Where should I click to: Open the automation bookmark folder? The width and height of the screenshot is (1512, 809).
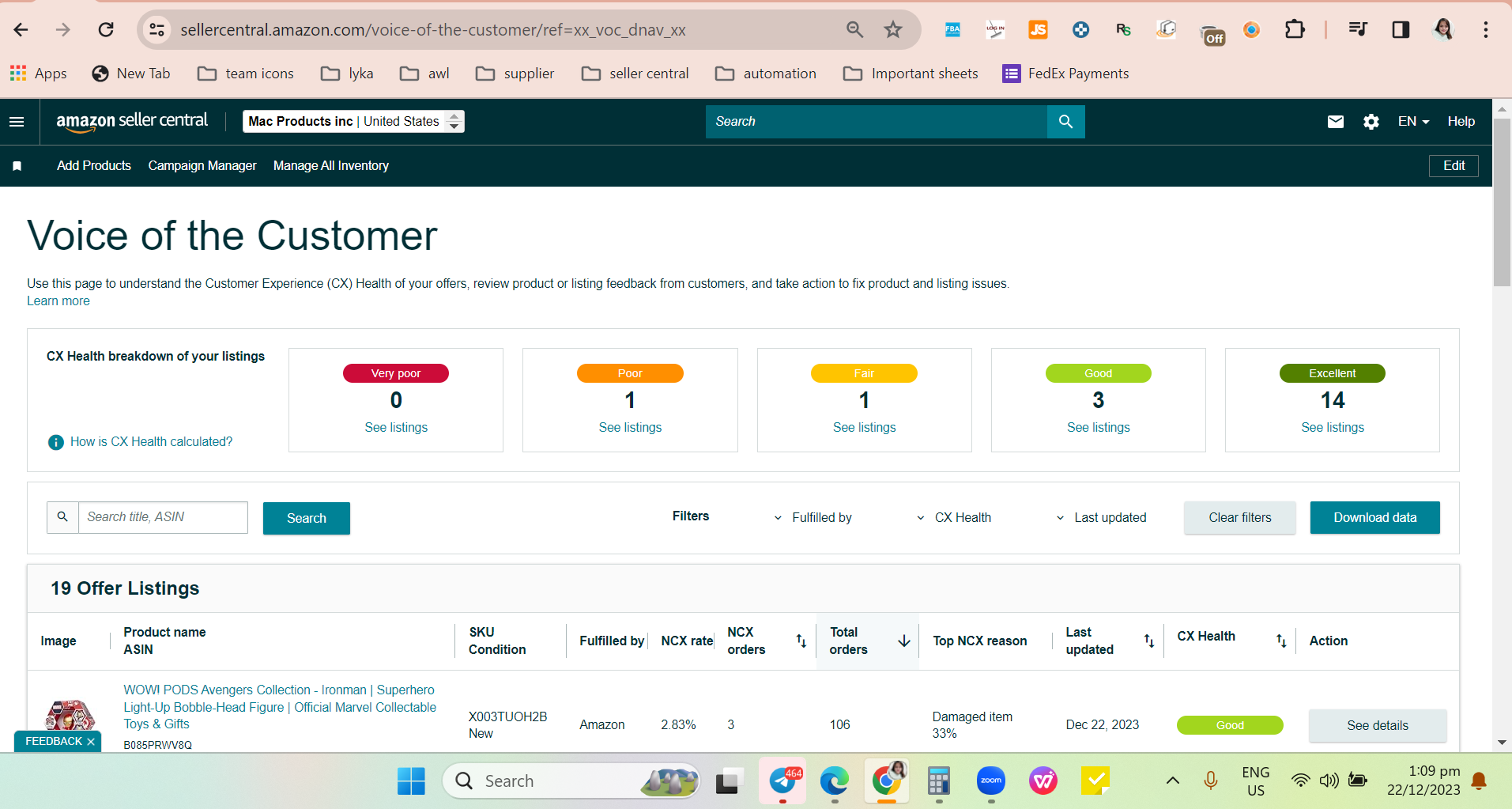[x=765, y=74]
